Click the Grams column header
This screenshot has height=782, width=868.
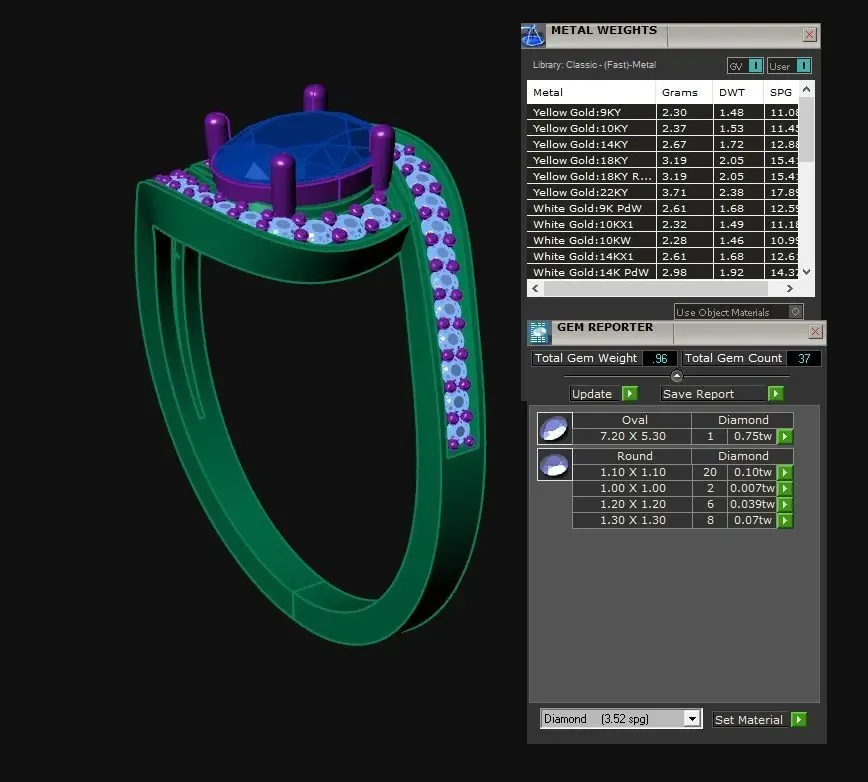point(684,92)
